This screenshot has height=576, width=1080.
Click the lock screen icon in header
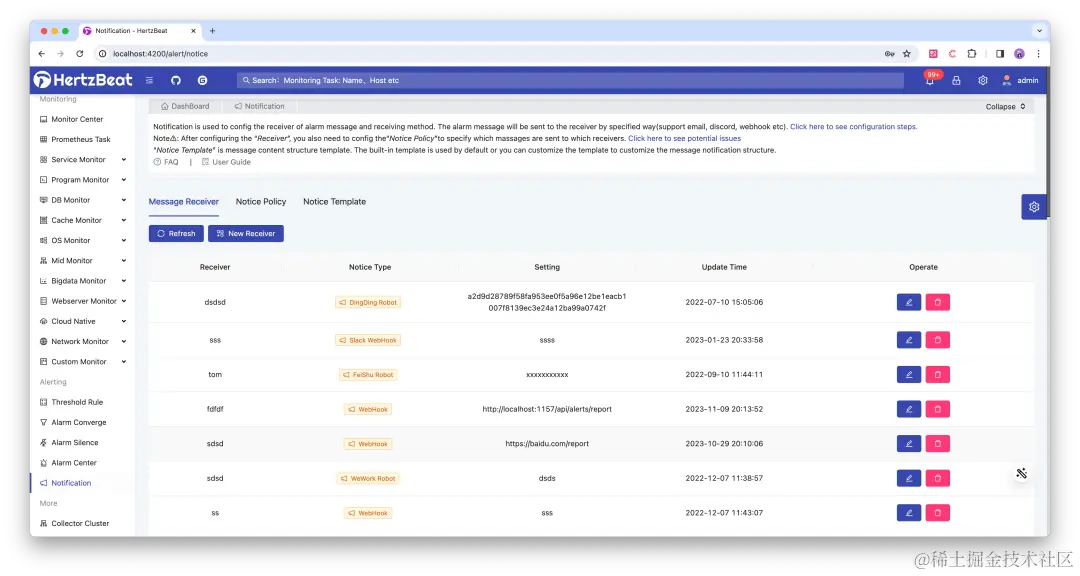pos(956,81)
